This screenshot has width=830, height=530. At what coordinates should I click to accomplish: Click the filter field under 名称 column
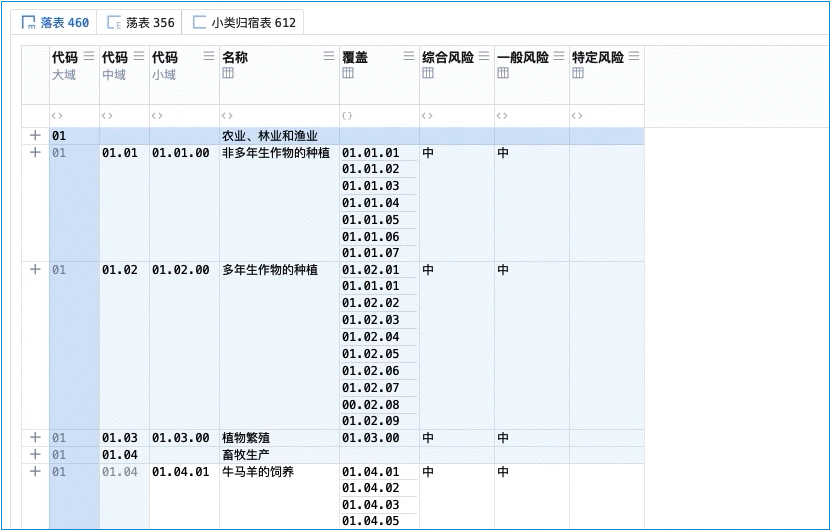pyautogui.click(x=279, y=116)
